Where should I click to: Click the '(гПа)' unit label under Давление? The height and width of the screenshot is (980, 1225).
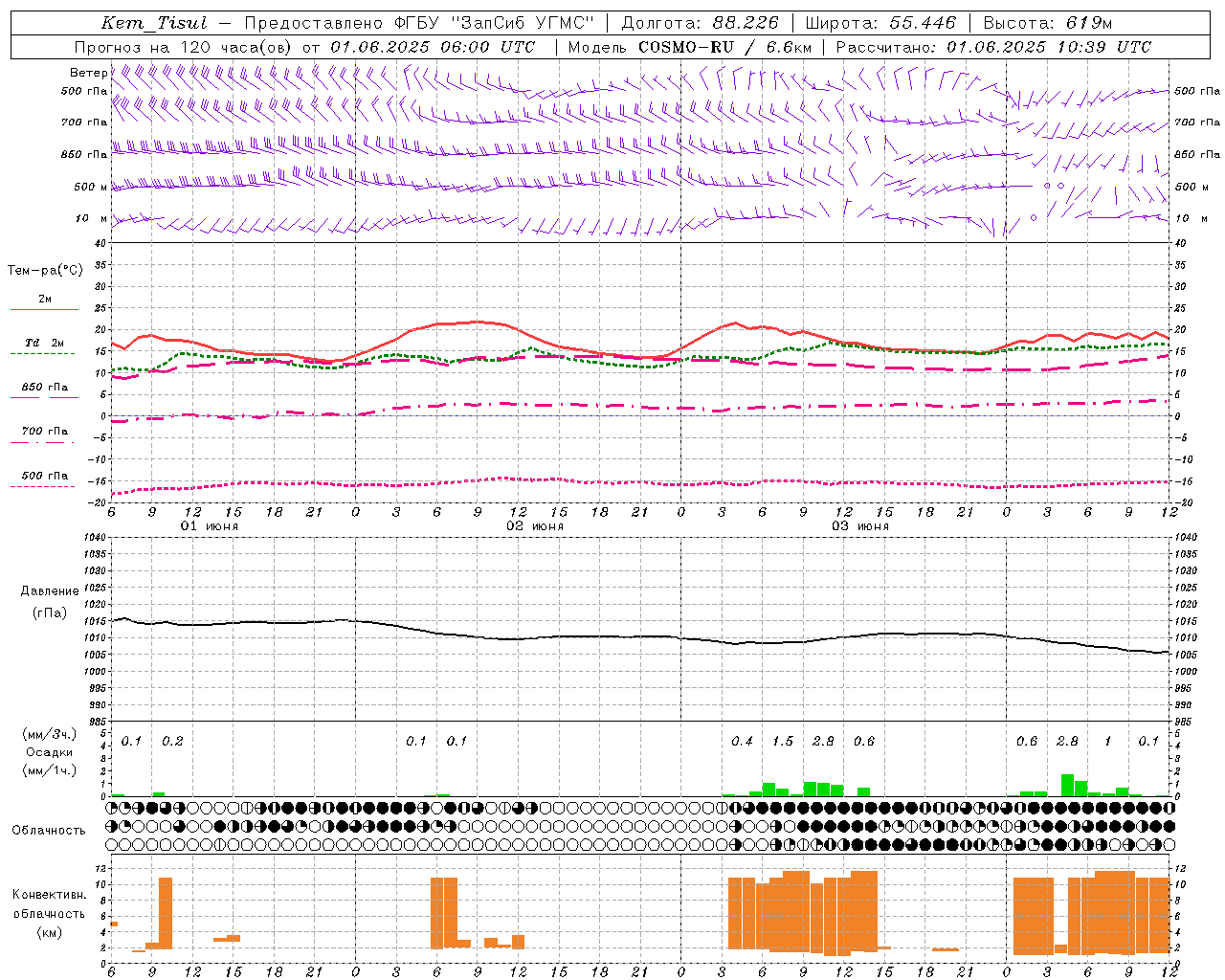[x=50, y=612]
